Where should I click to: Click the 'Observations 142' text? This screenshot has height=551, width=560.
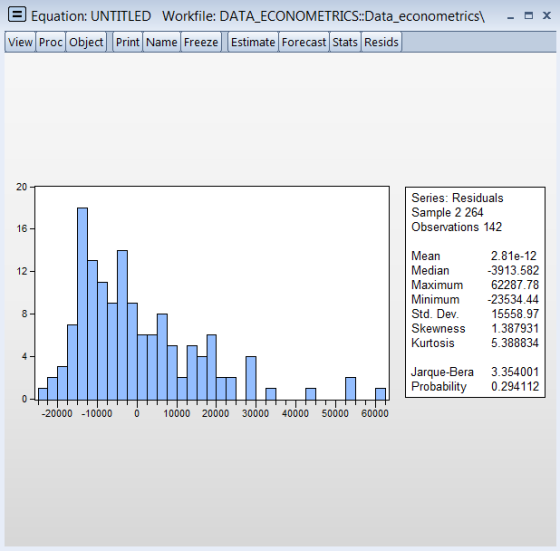coord(456,227)
